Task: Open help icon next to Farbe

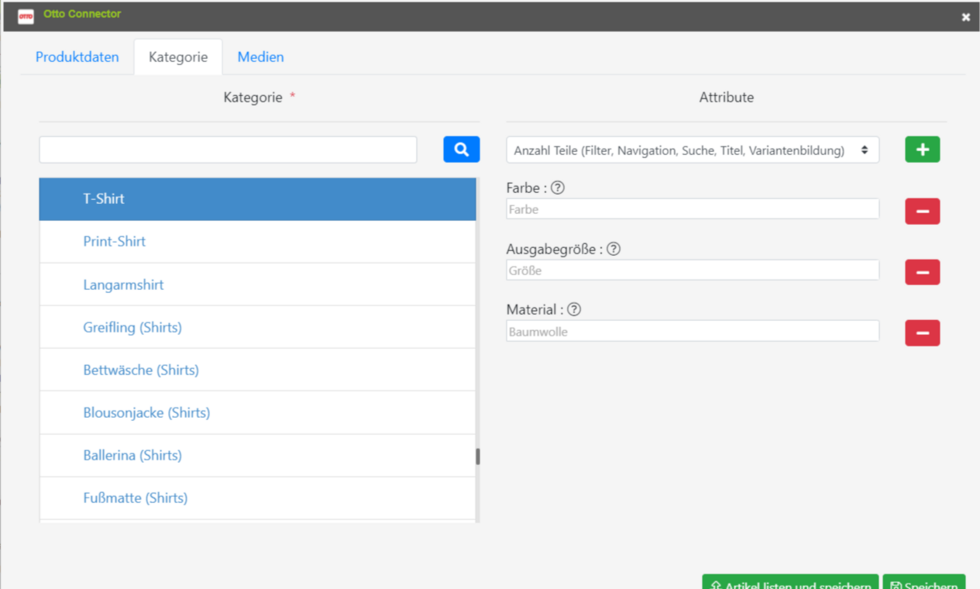Action: [558, 188]
